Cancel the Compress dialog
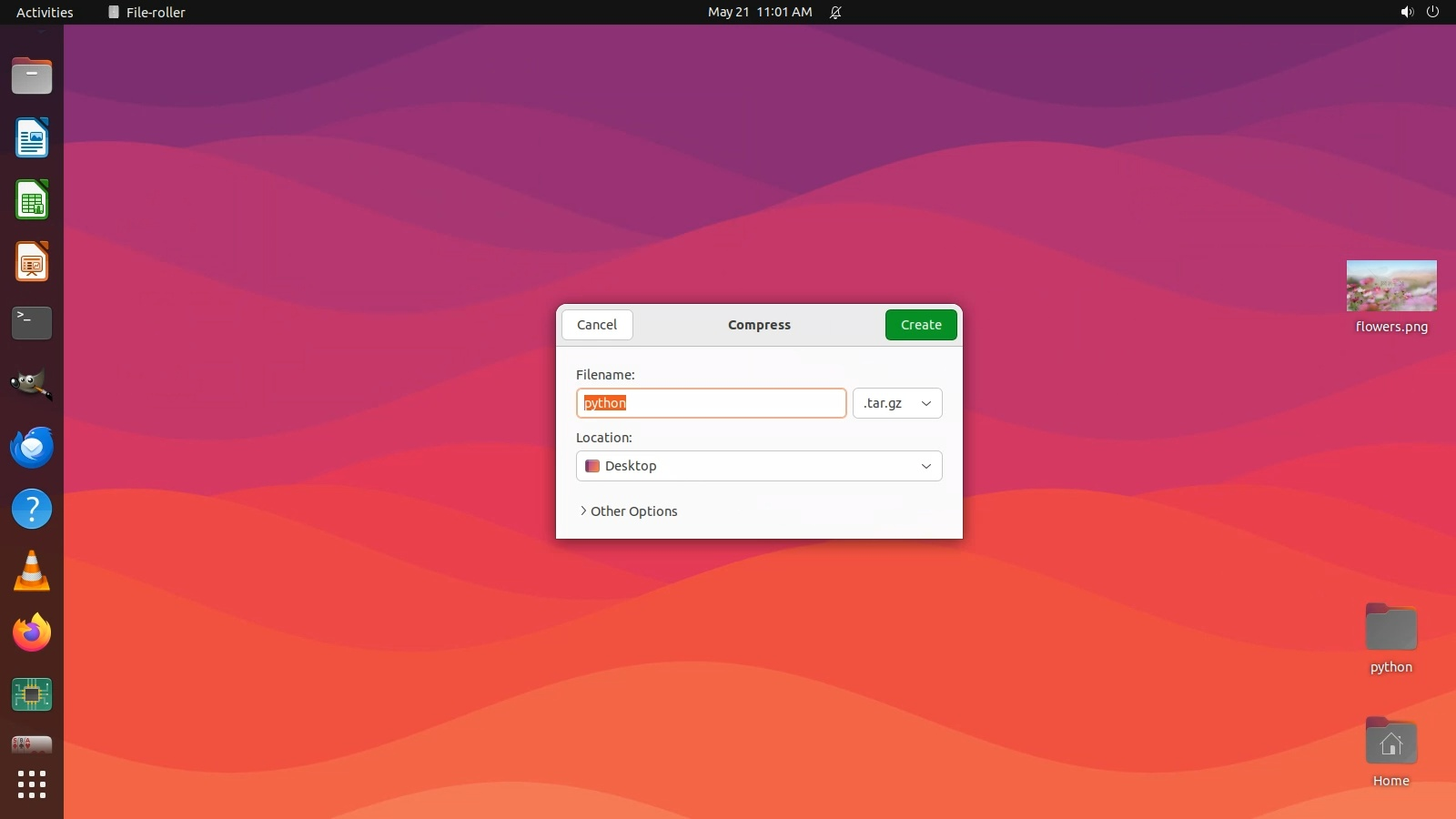The height and width of the screenshot is (819, 1456). [x=597, y=325]
